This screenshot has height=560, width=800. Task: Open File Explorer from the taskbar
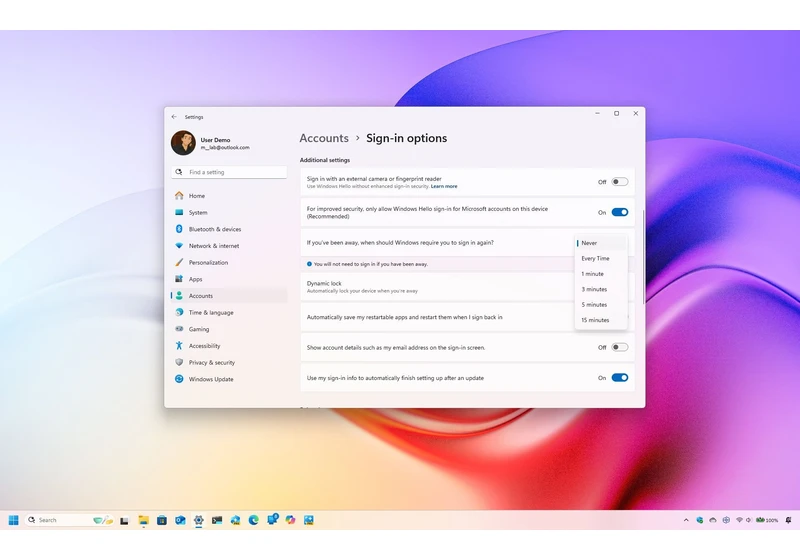click(x=143, y=520)
